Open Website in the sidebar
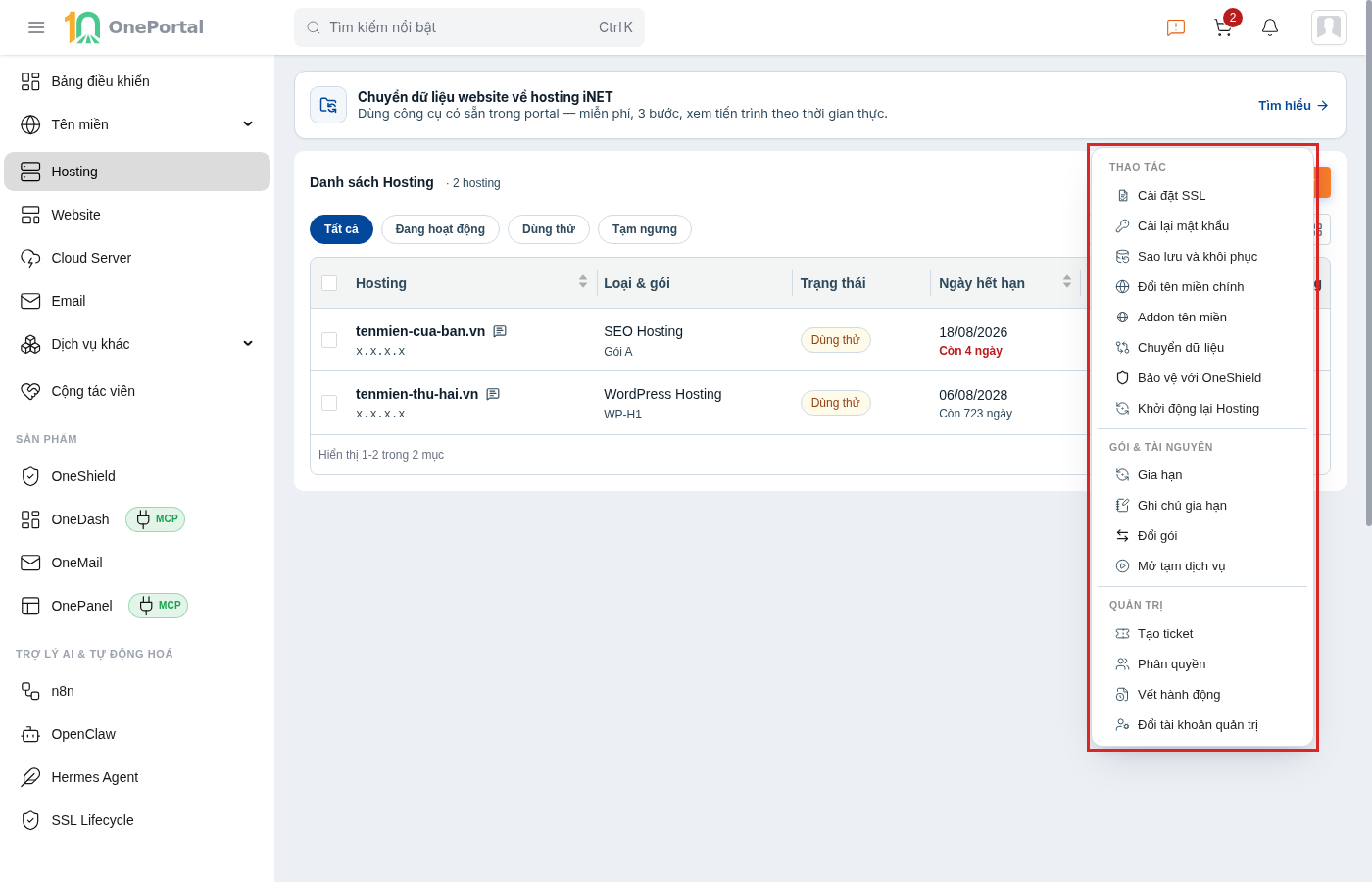This screenshot has height=882, width=1372. tap(137, 215)
